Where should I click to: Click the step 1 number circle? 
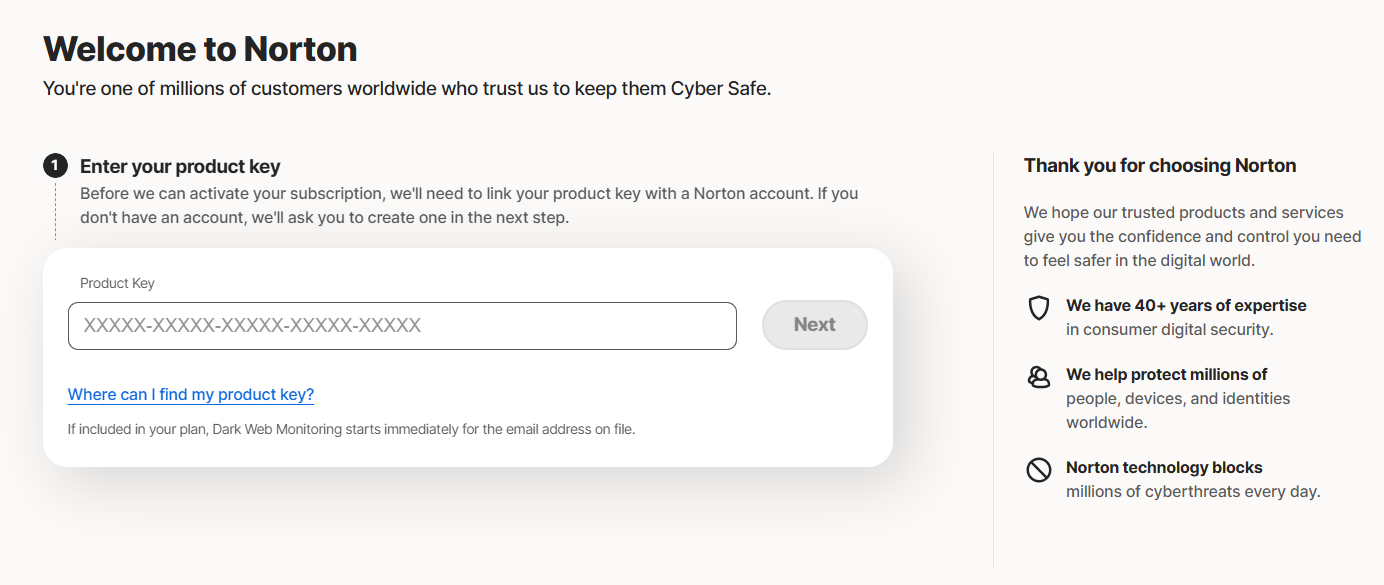click(55, 166)
